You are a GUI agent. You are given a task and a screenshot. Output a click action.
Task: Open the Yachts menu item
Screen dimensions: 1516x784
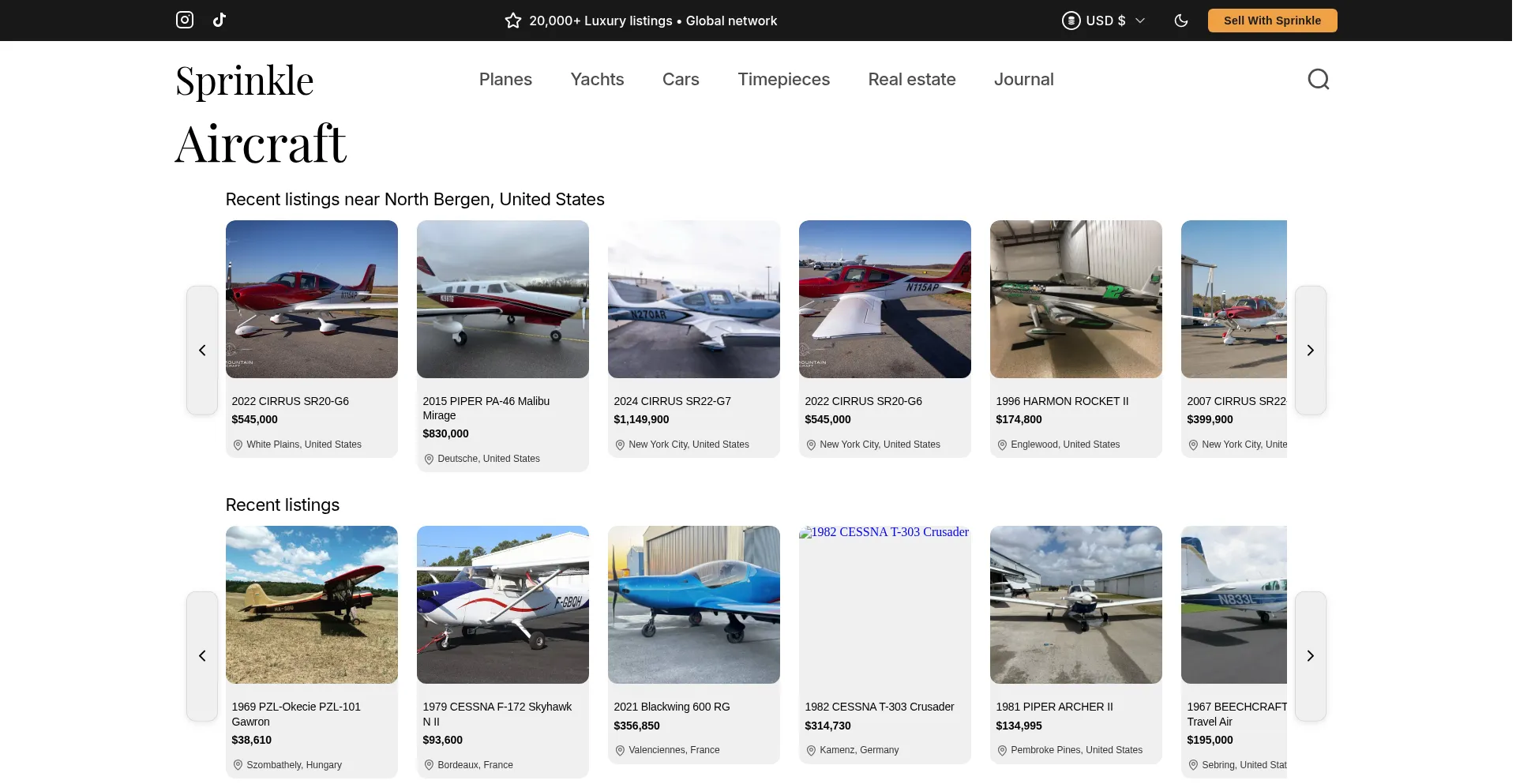597,79
